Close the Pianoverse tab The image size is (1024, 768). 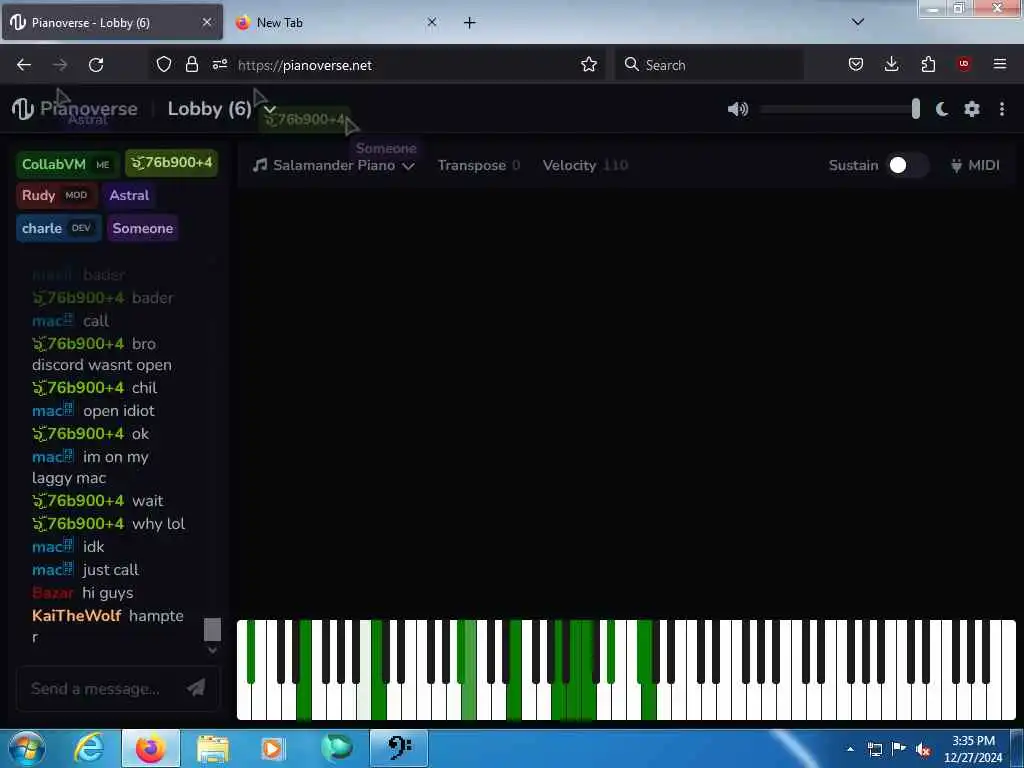[x=207, y=22]
